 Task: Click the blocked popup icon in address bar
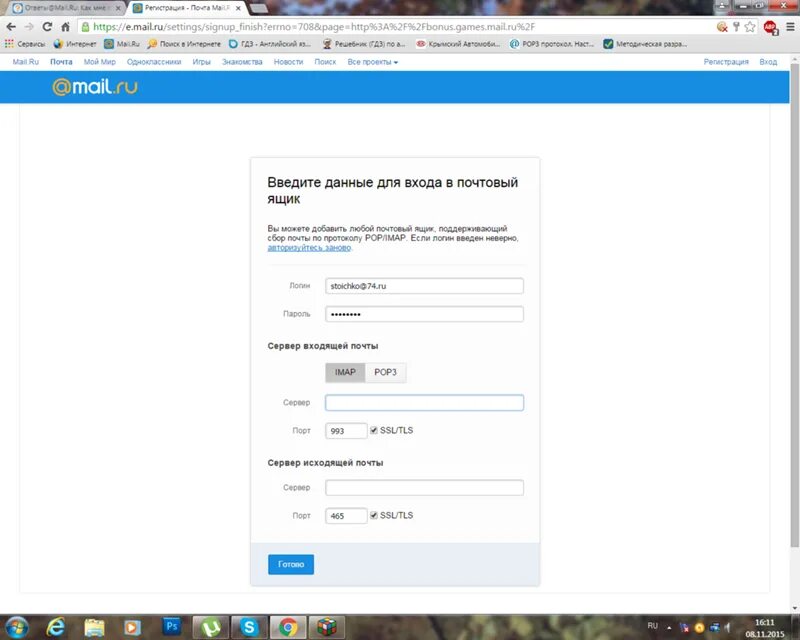click(722, 27)
